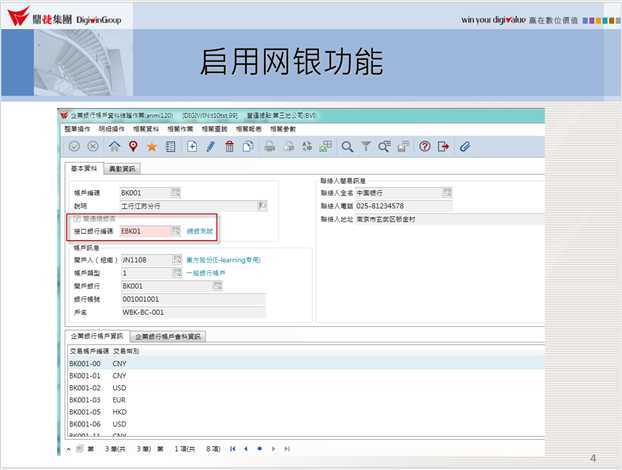The height and width of the screenshot is (470, 622).
Task: Click button at end of 工行江苏分行 field
Action: [x=262, y=205]
